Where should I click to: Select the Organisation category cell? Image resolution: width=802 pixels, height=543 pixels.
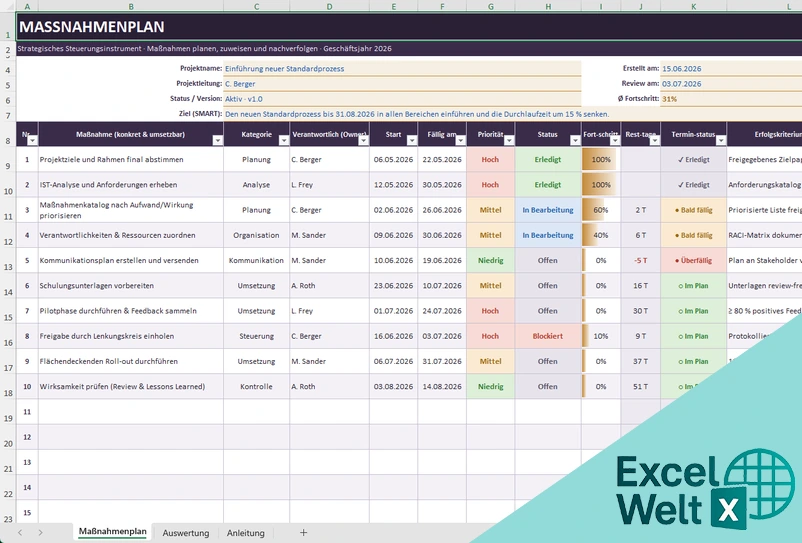point(256,235)
